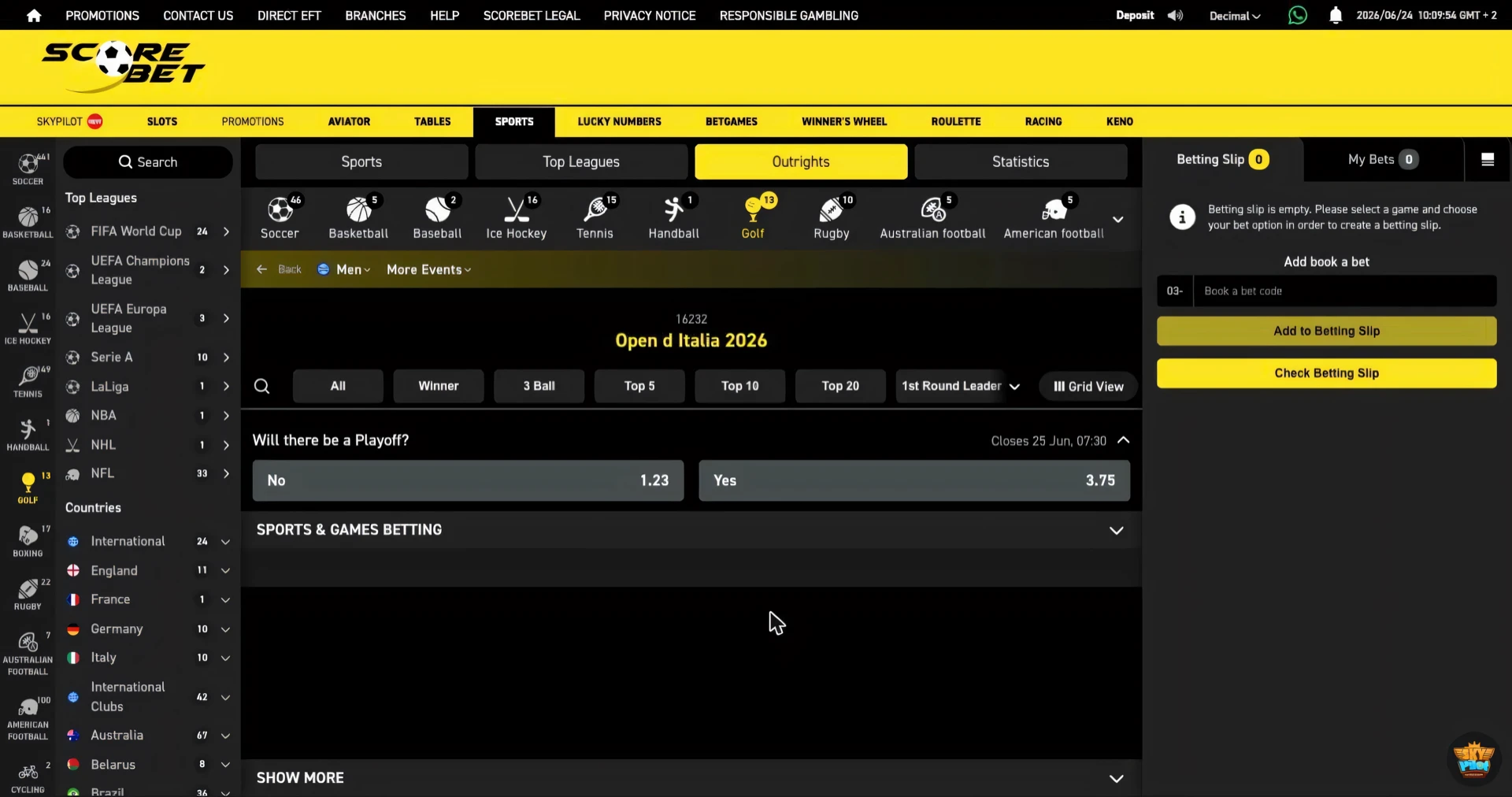The width and height of the screenshot is (1512, 797).
Task: Click Add to Betting Slip button
Action: (x=1326, y=331)
